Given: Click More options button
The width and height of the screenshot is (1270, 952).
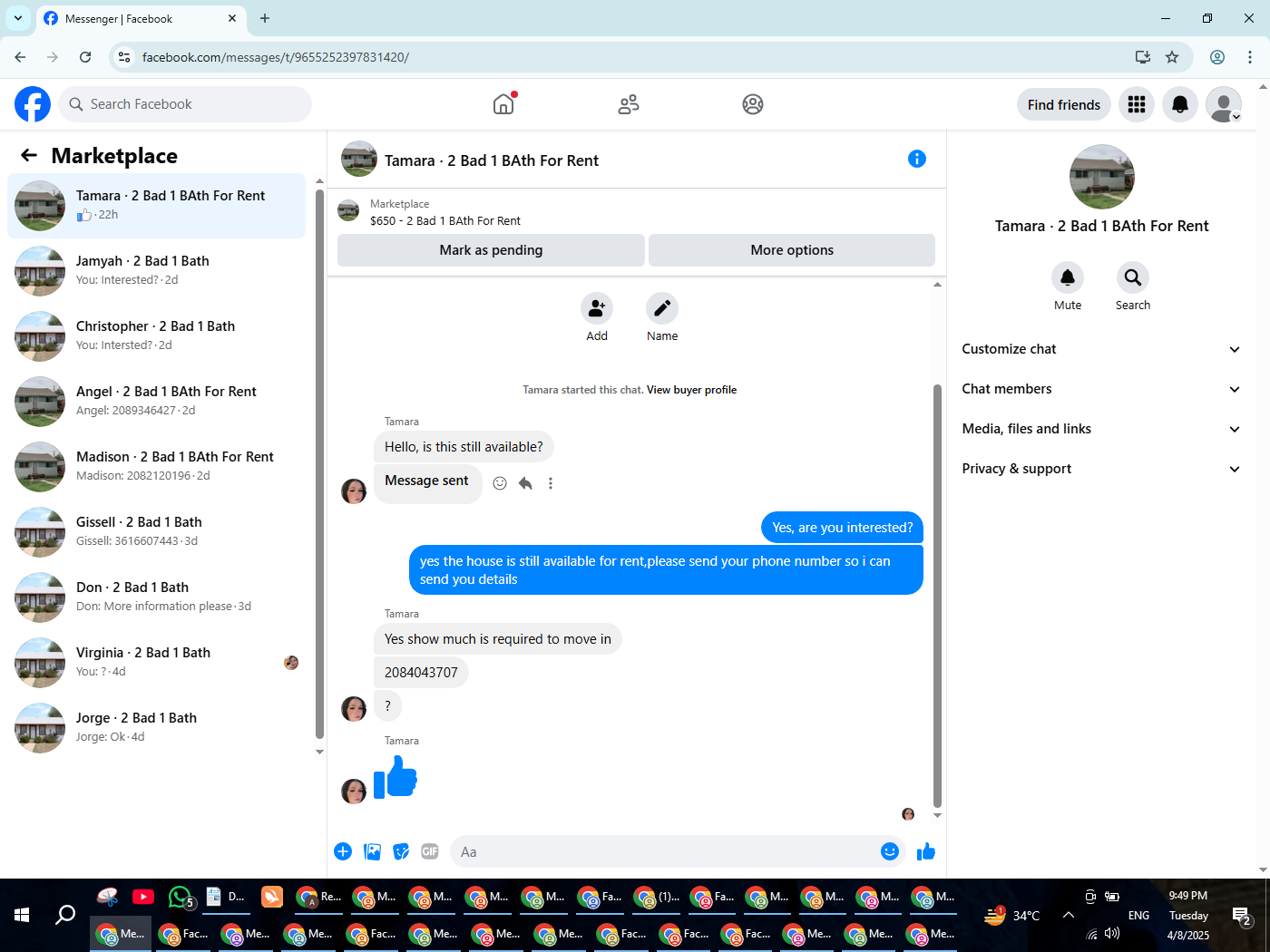Looking at the screenshot, I should [792, 250].
